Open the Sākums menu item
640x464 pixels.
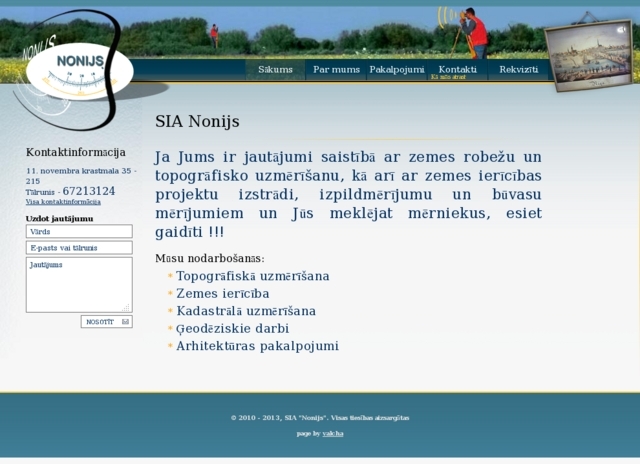[276, 69]
